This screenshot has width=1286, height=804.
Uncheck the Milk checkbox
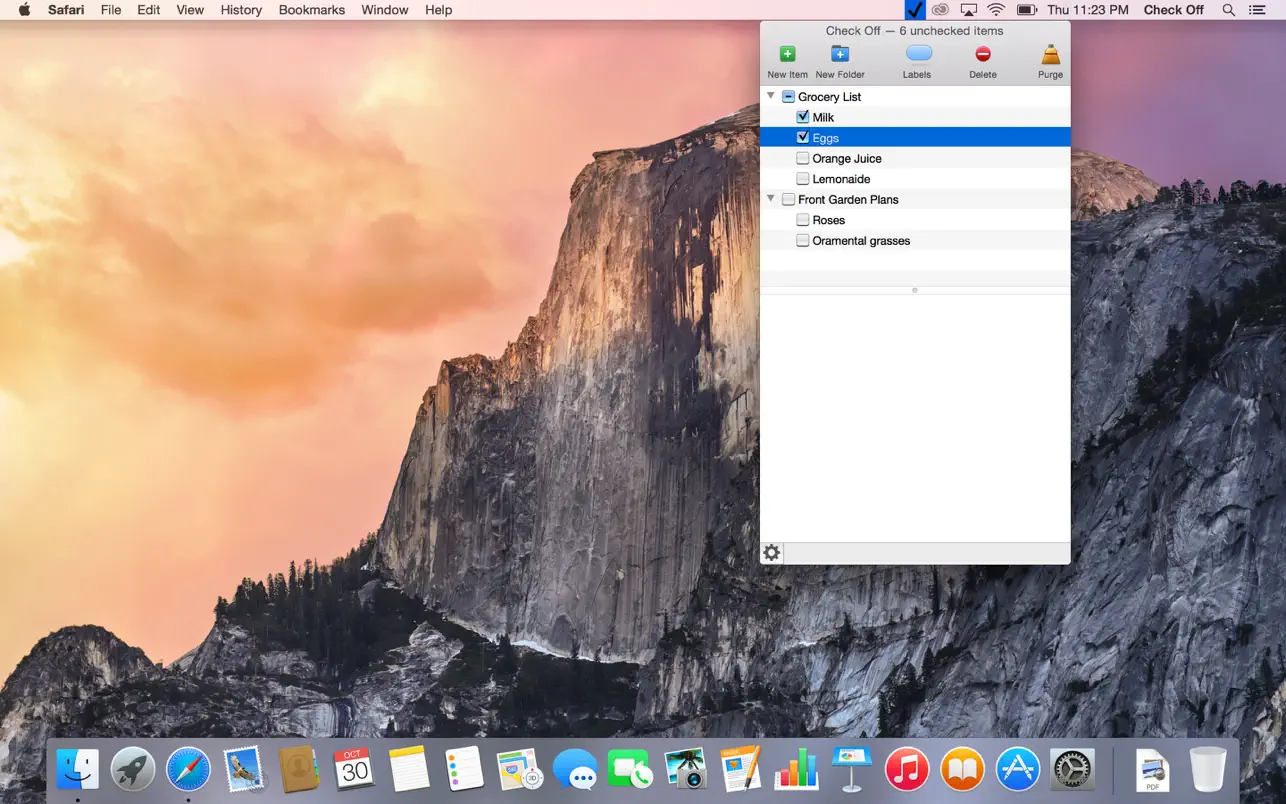tap(803, 117)
